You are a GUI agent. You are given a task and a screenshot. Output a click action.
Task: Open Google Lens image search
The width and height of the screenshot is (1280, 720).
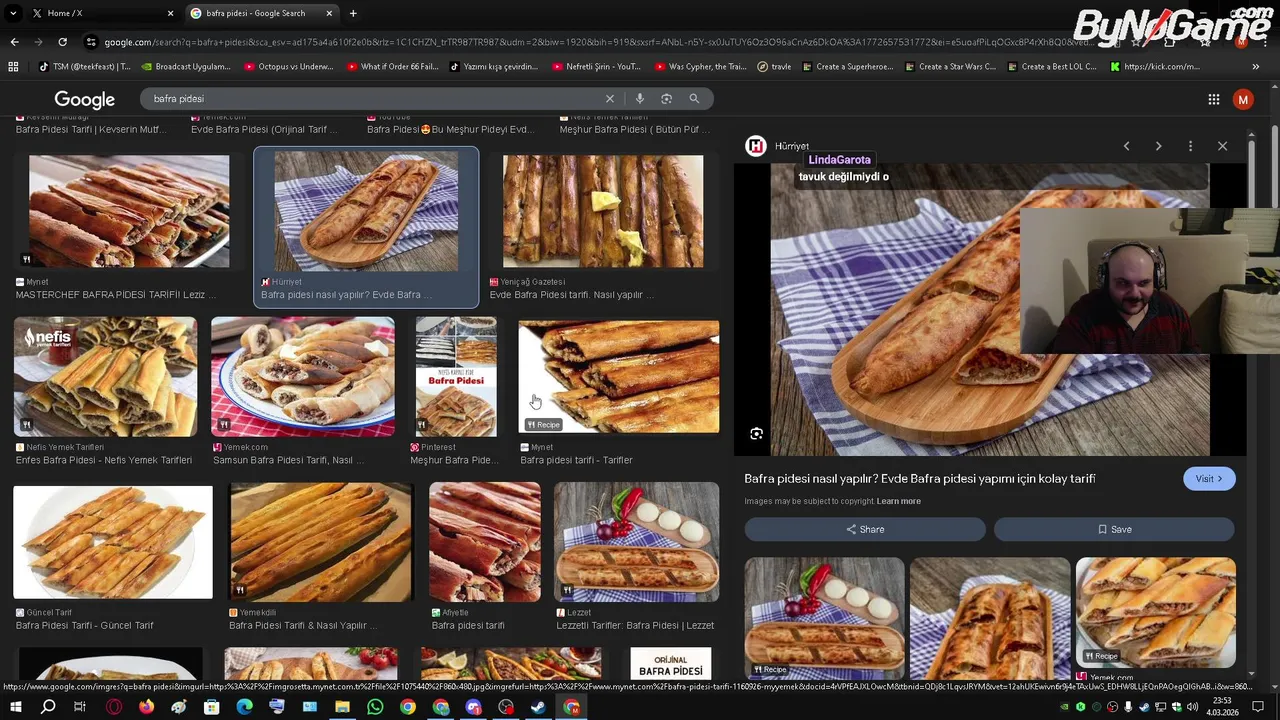[x=666, y=99]
